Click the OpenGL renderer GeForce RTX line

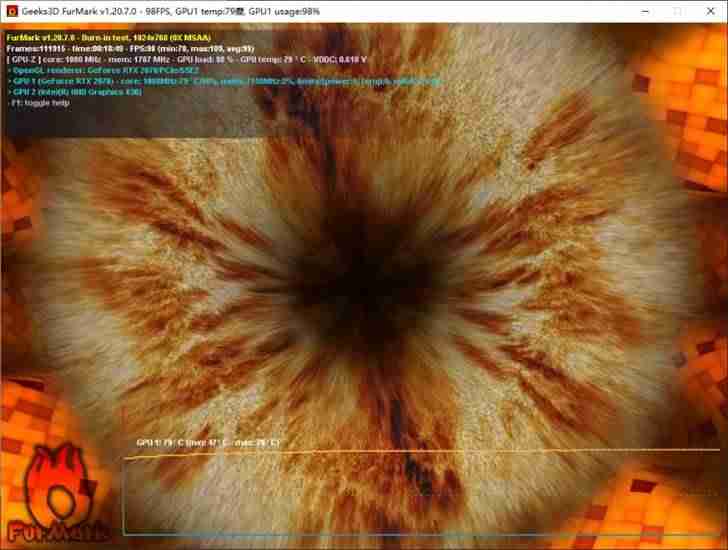pyautogui.click(x=104, y=71)
